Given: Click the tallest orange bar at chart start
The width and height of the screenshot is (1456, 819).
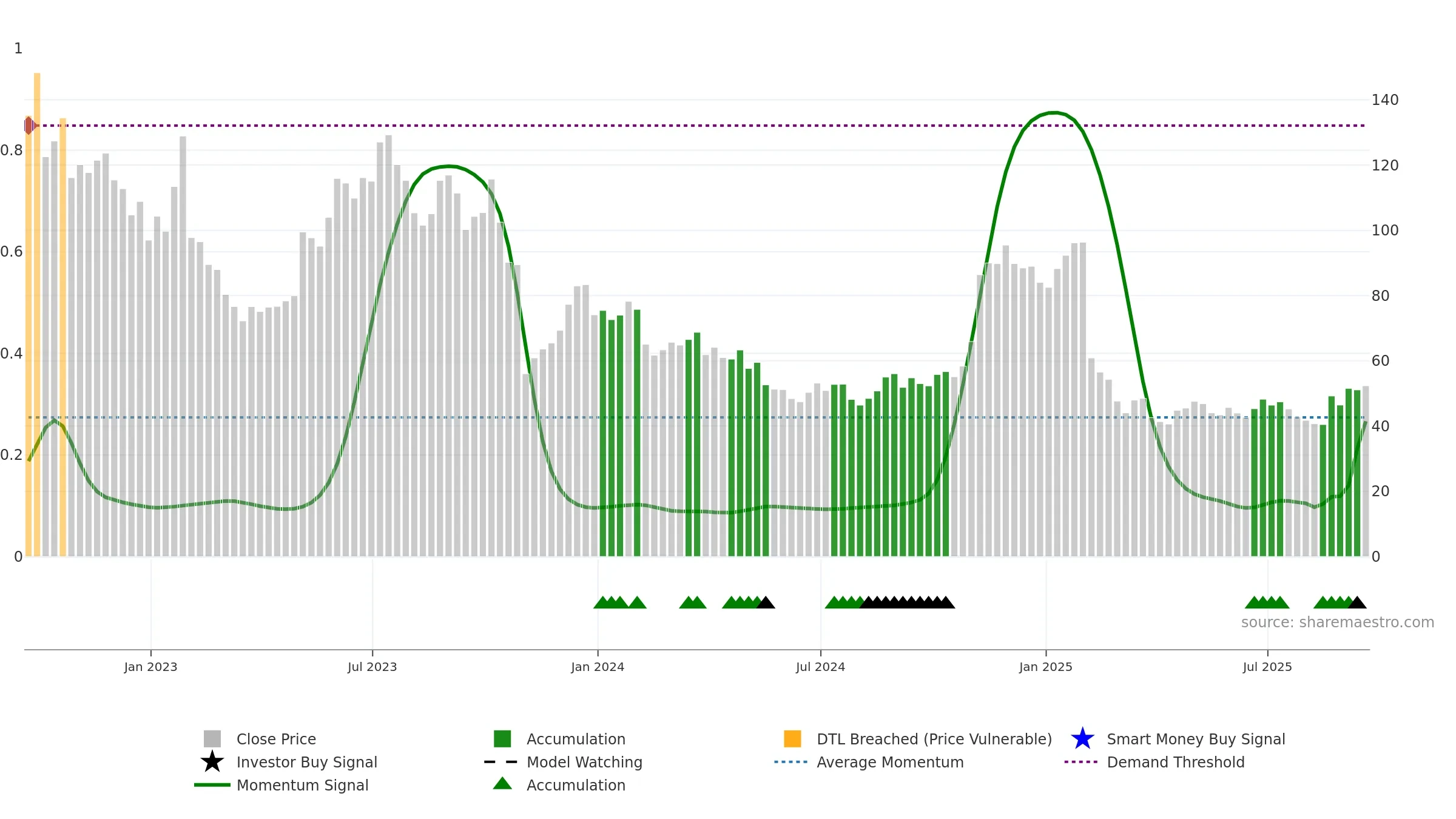Looking at the screenshot, I should (37, 314).
